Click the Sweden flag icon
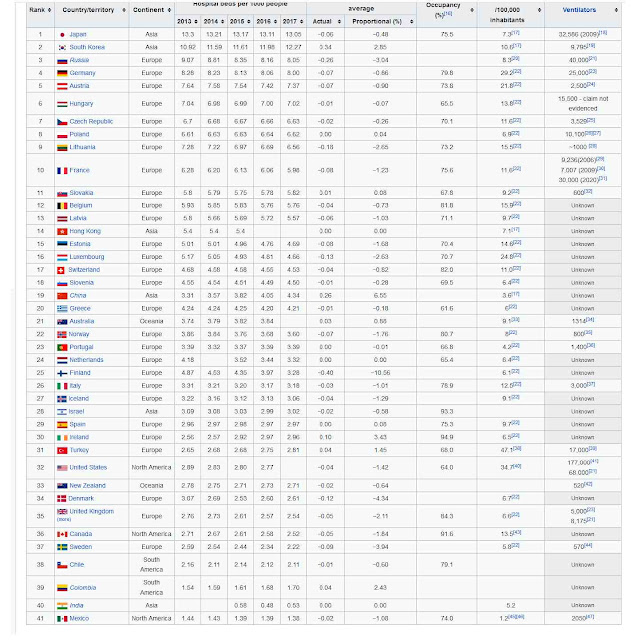 [62, 547]
